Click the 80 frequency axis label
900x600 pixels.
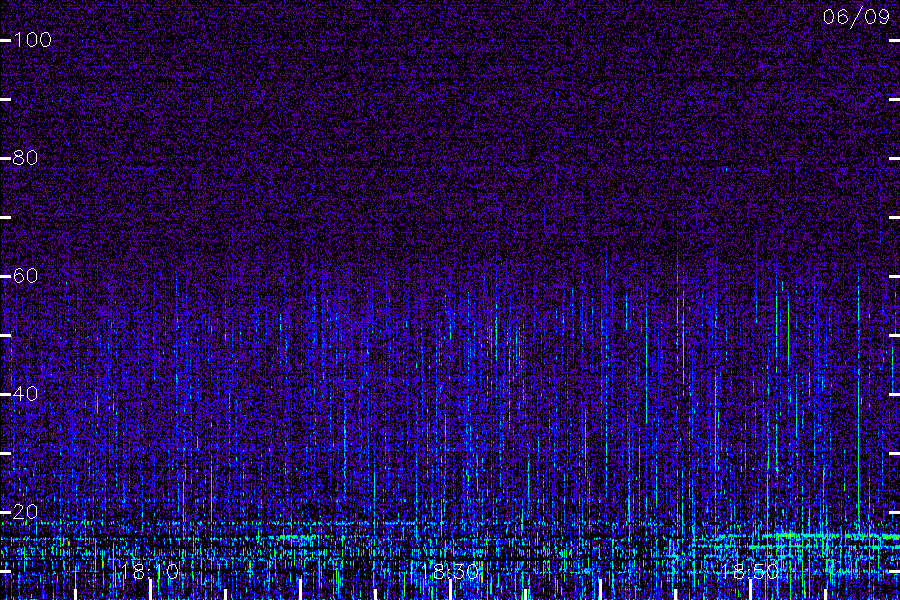click(26, 158)
